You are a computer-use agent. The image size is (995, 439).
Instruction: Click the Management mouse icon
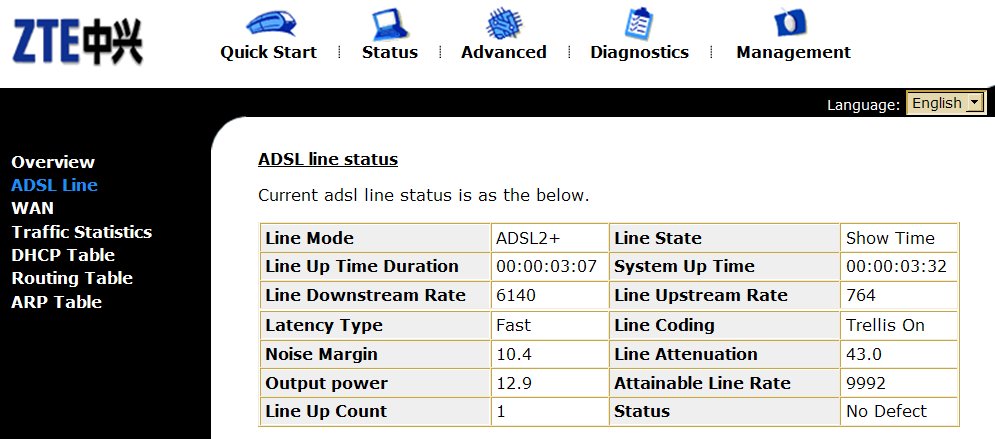(792, 22)
